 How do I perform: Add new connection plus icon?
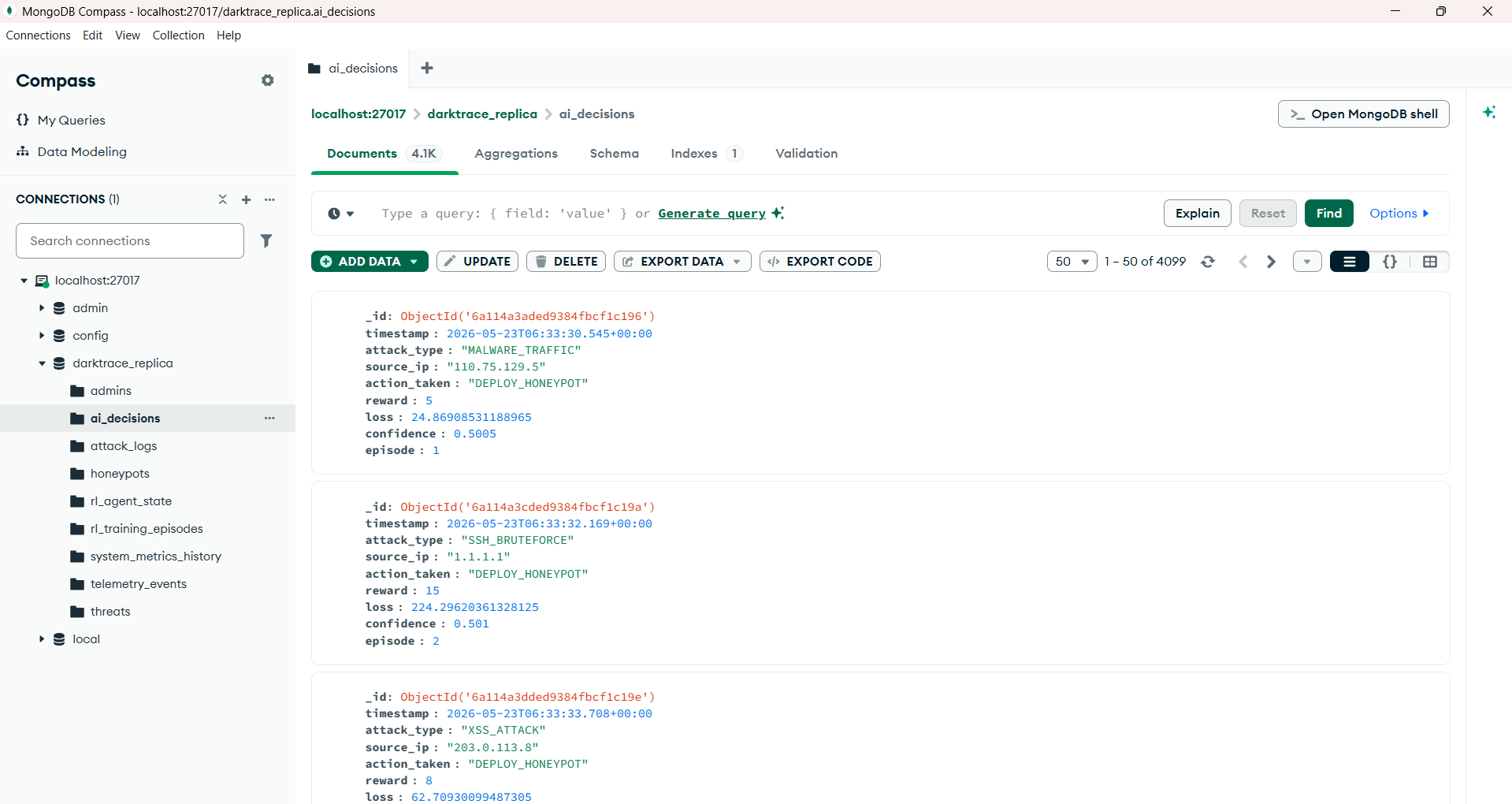click(246, 199)
